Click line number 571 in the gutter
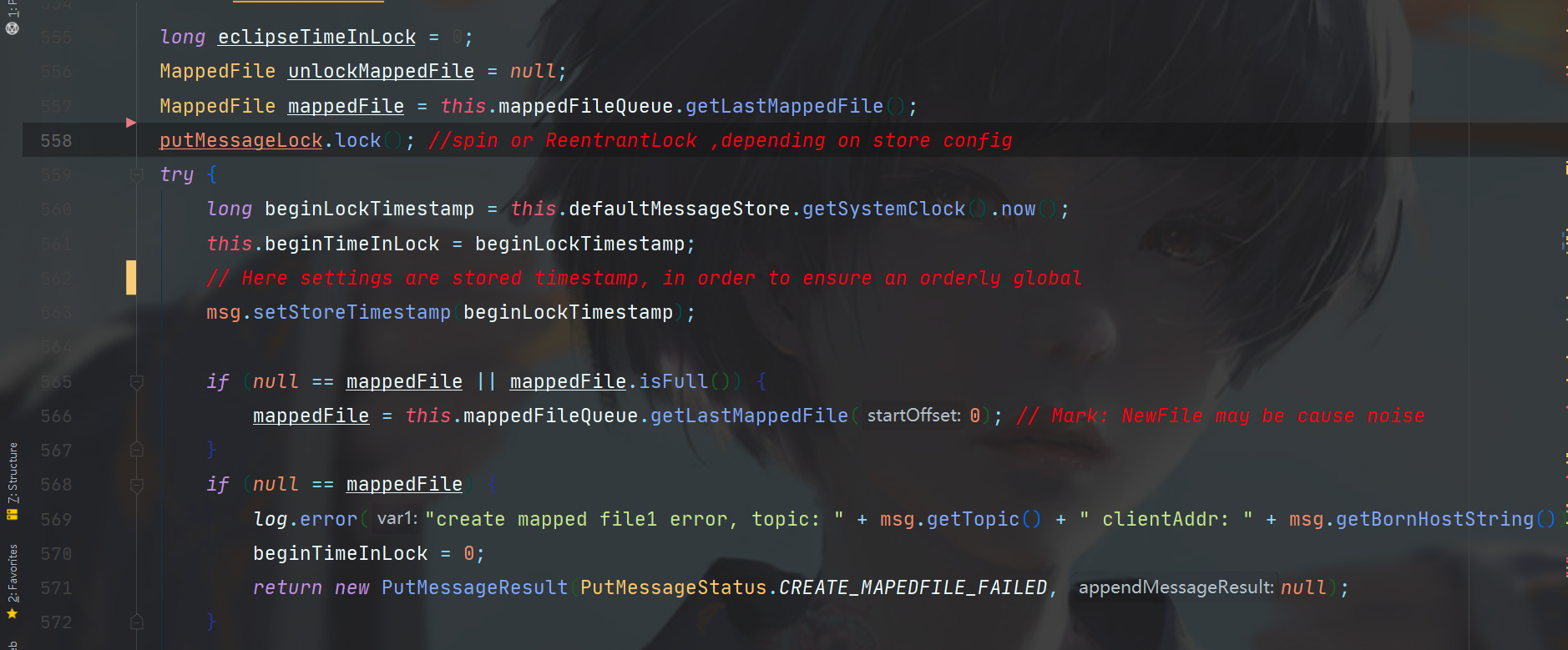 pos(56,588)
